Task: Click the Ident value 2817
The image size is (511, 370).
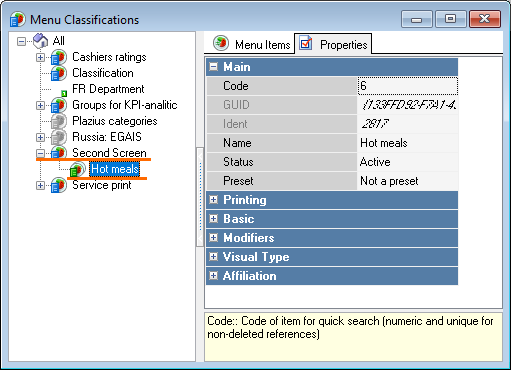Action: click(x=408, y=124)
